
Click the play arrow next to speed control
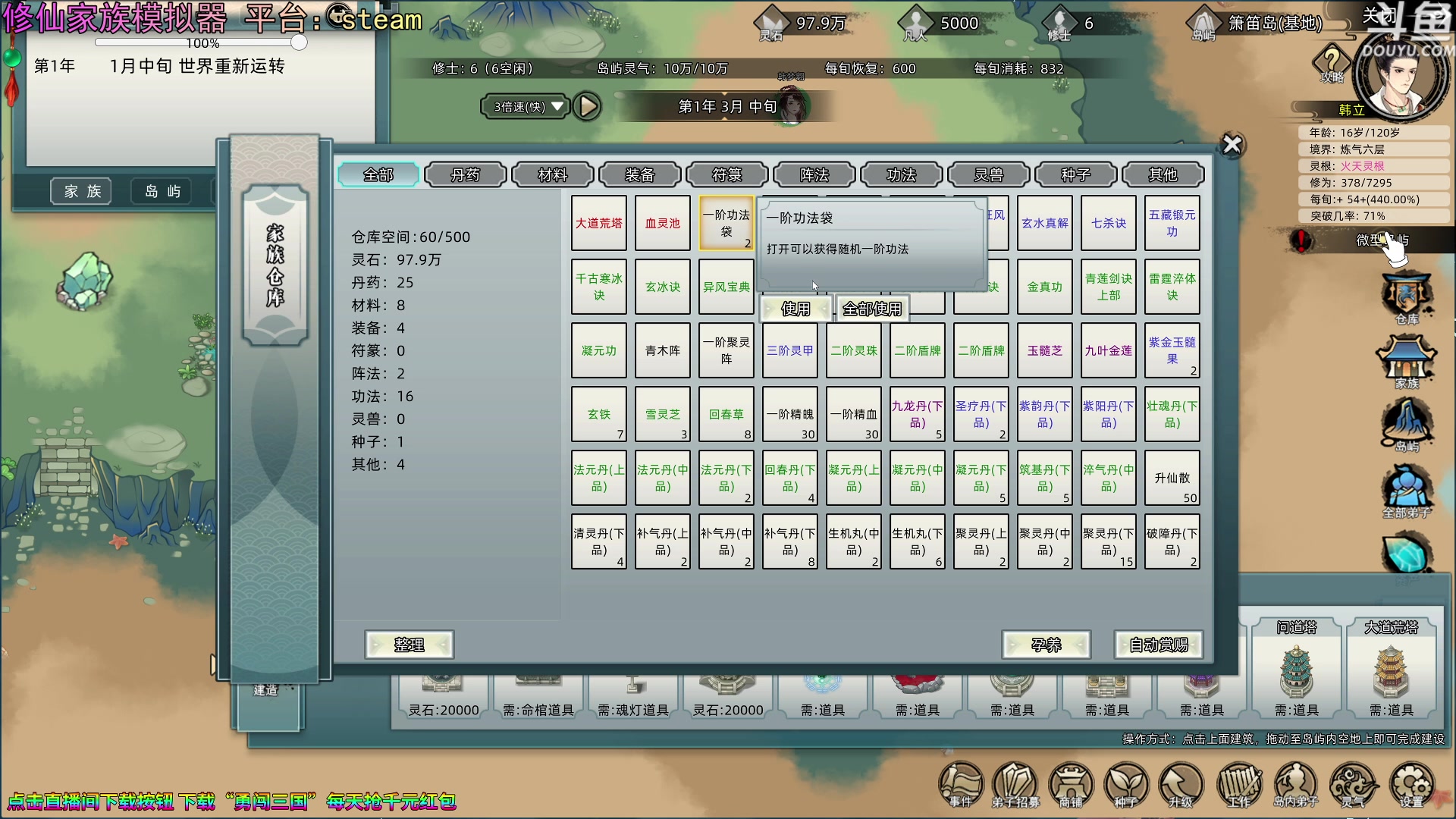click(x=588, y=106)
